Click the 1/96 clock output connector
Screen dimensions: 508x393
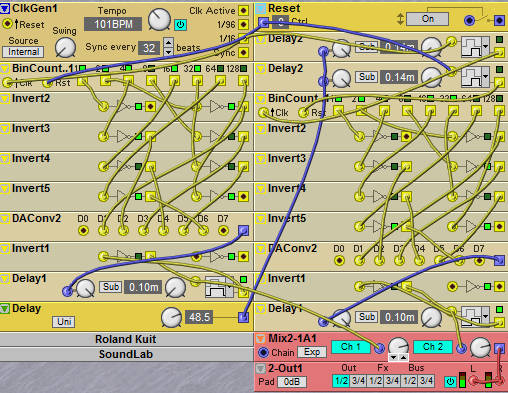pyautogui.click(x=243, y=24)
